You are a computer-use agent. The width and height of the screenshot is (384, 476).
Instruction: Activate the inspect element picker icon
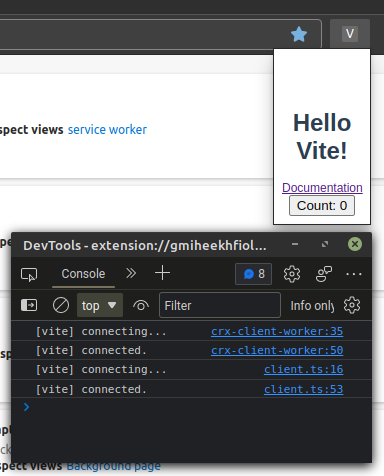coord(29,274)
